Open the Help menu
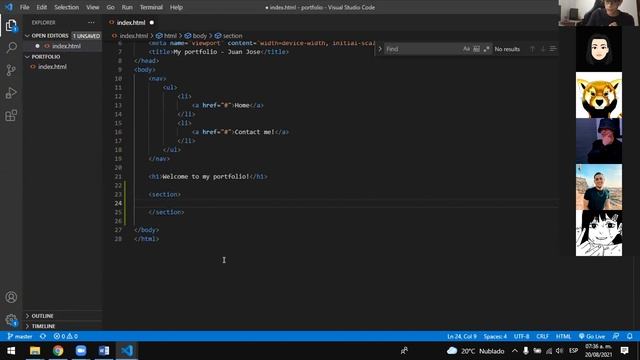The image size is (640, 360). tap(176, 7)
